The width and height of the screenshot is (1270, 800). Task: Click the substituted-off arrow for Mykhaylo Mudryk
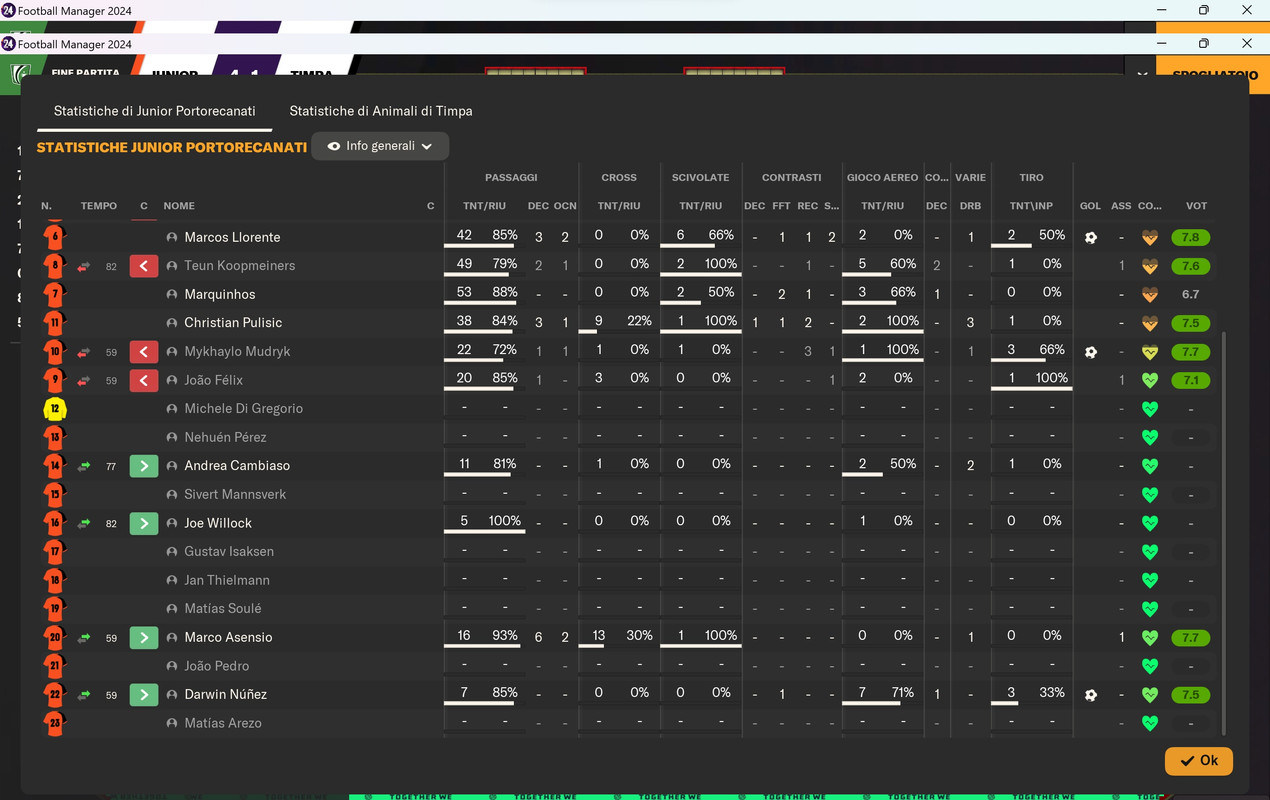tap(144, 352)
